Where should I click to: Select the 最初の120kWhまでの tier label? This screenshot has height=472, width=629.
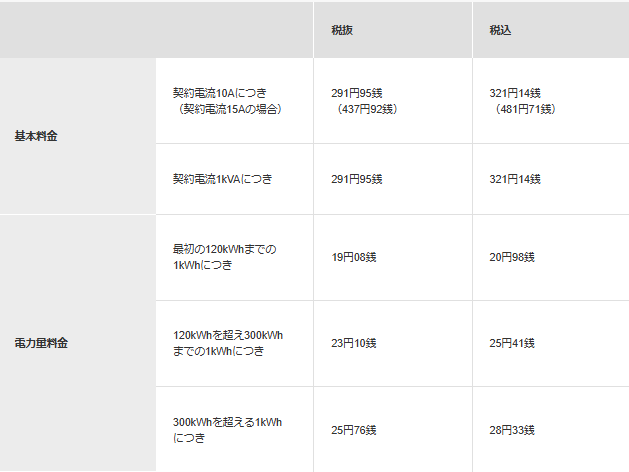tap(224, 249)
